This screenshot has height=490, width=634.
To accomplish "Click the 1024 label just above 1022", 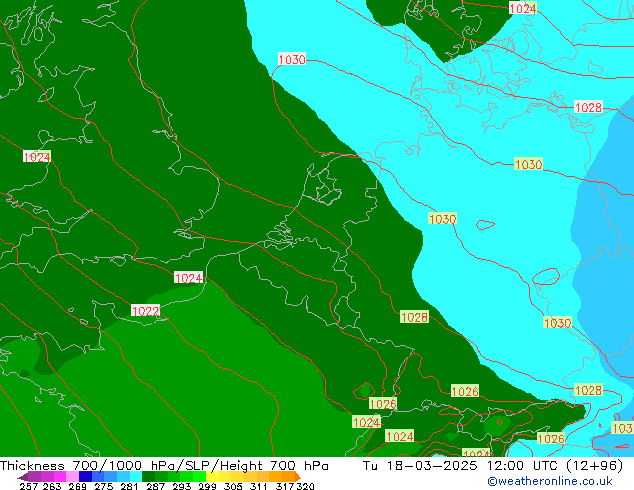I will (188, 278).
